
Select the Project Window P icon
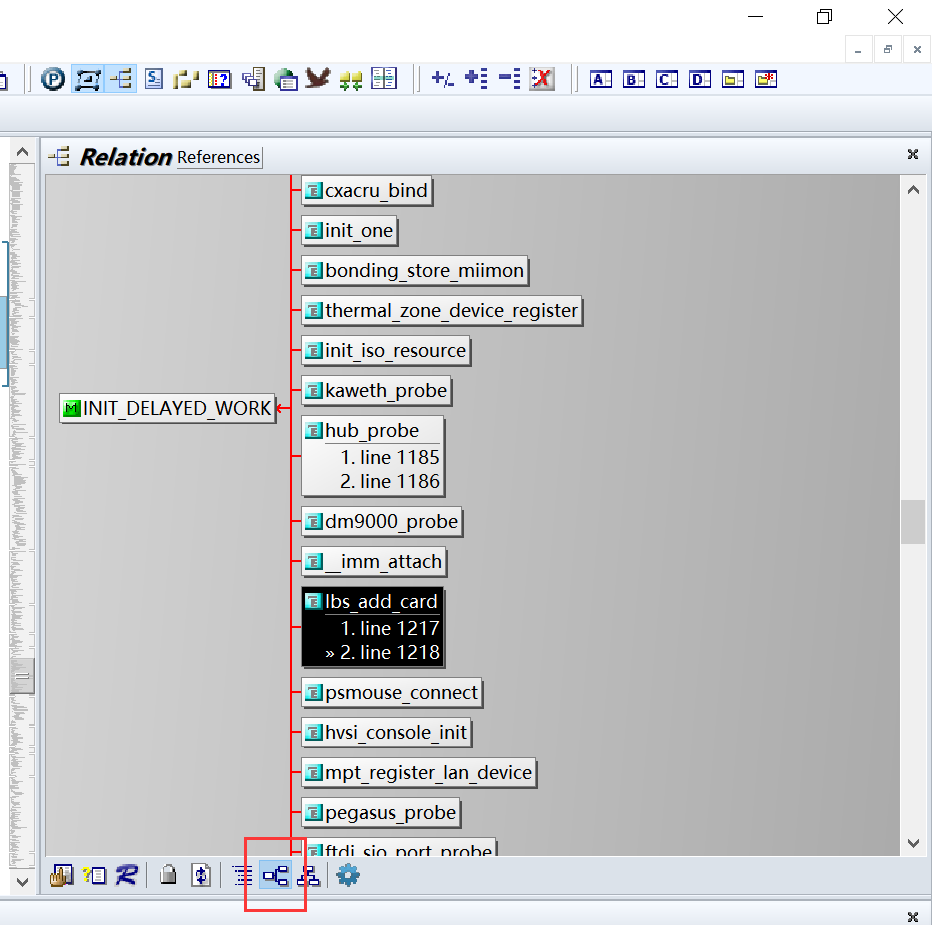52,79
